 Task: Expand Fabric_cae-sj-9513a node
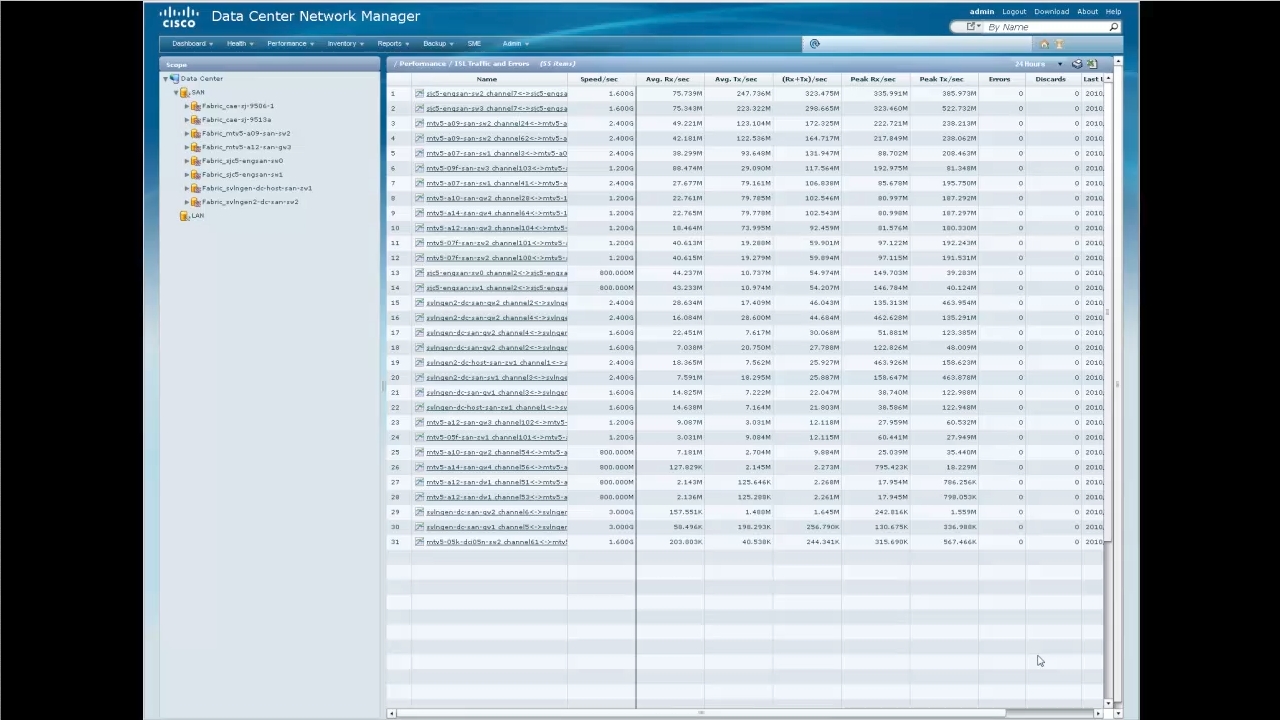click(x=187, y=120)
